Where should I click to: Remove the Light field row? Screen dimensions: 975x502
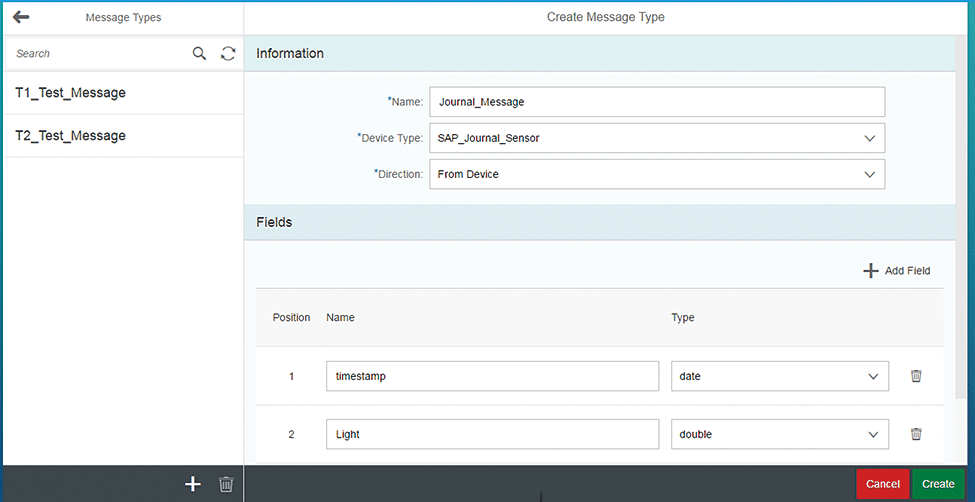point(915,434)
